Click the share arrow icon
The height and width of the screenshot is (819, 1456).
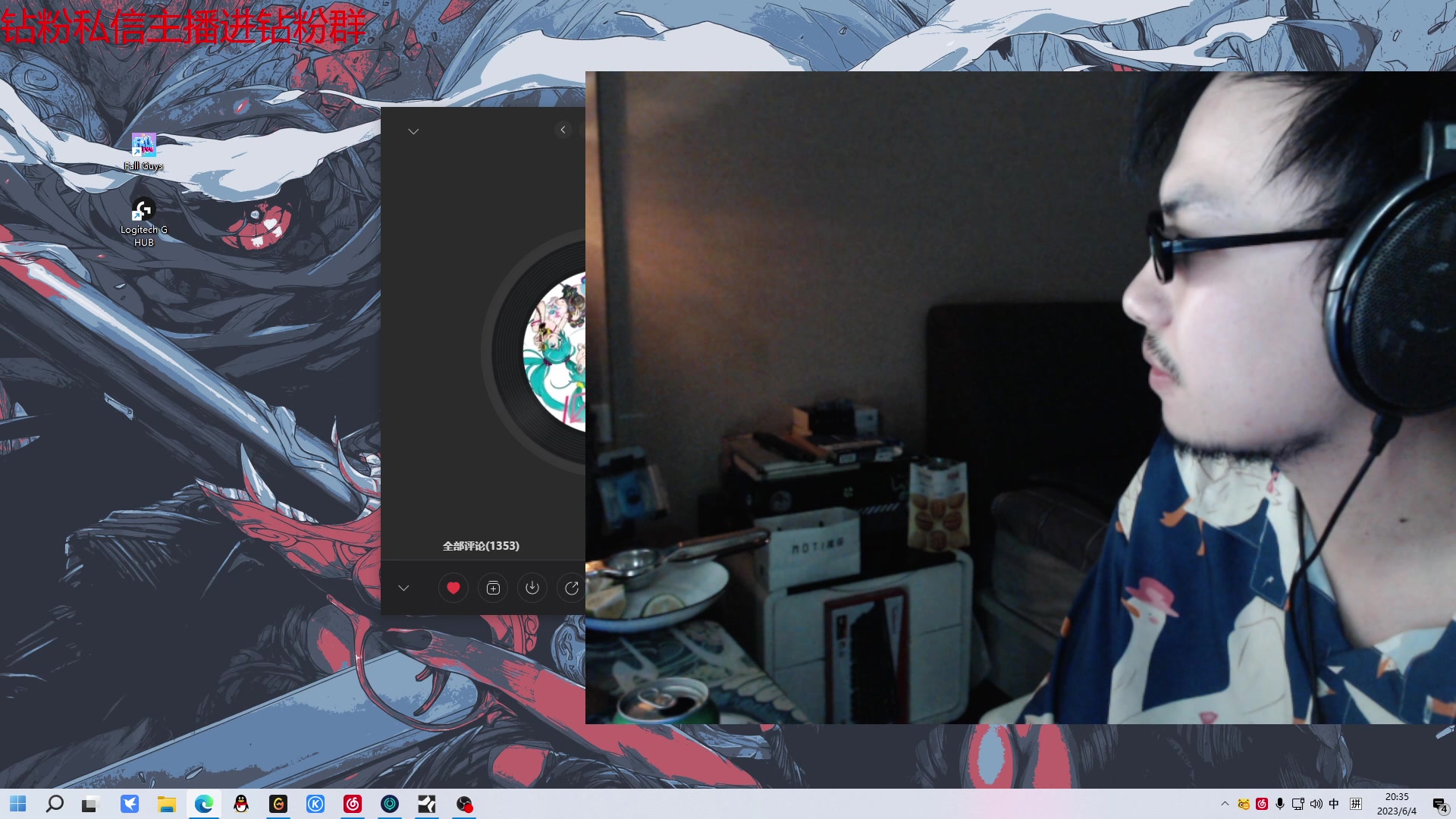572,588
